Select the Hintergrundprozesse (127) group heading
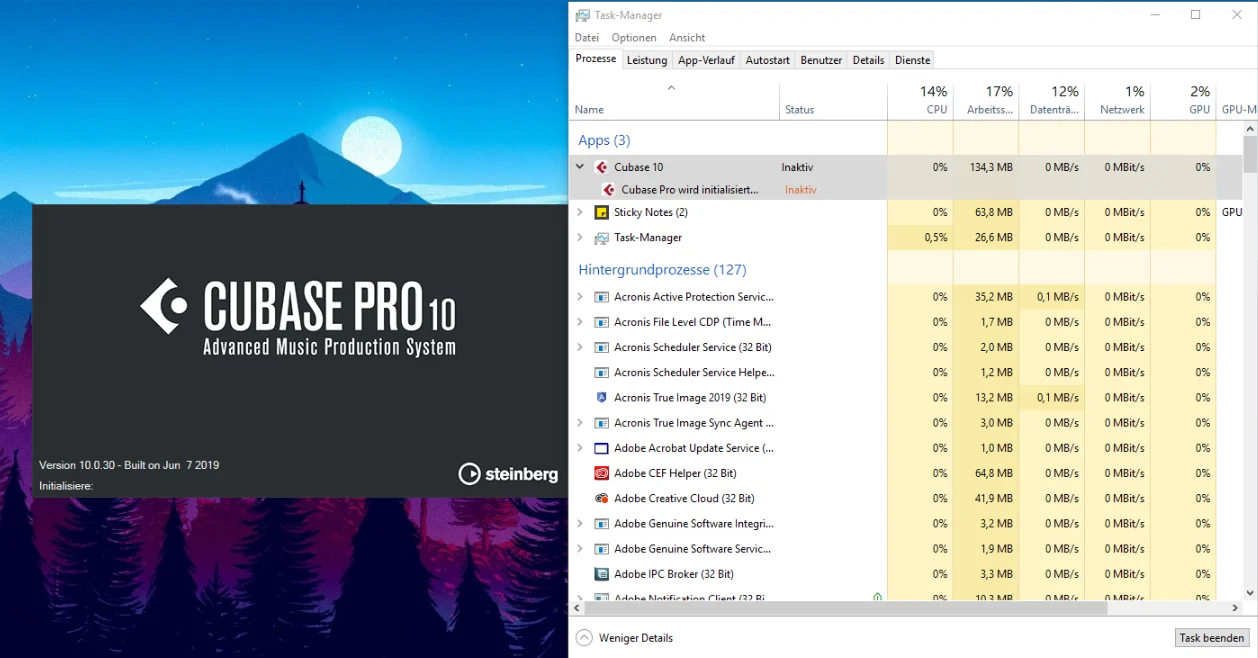The image size is (1258, 658). point(662,270)
